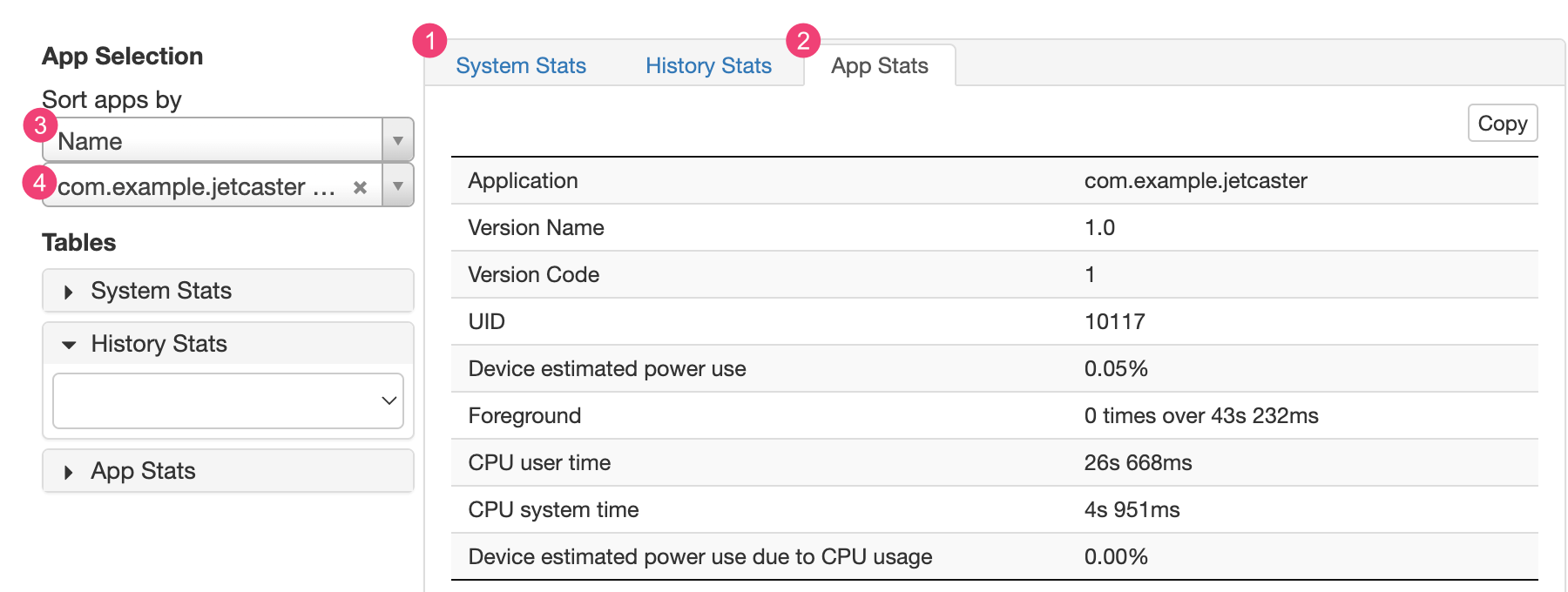This screenshot has width=1568, height=592.
Task: Click the pink badge numbered 3
Action: tap(40, 125)
